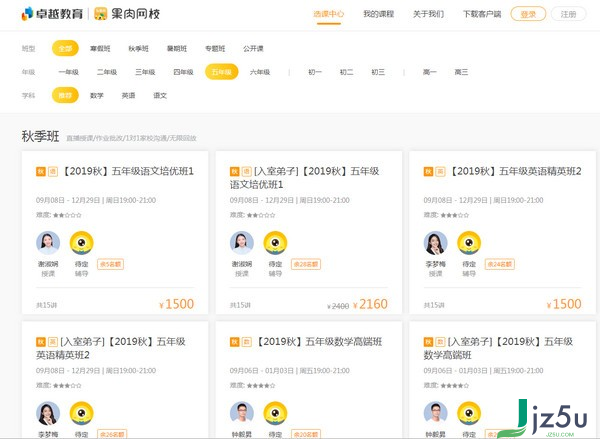
Task: Click the orange 秋 badge on 五年级语文培优班1
Action: [40, 172]
